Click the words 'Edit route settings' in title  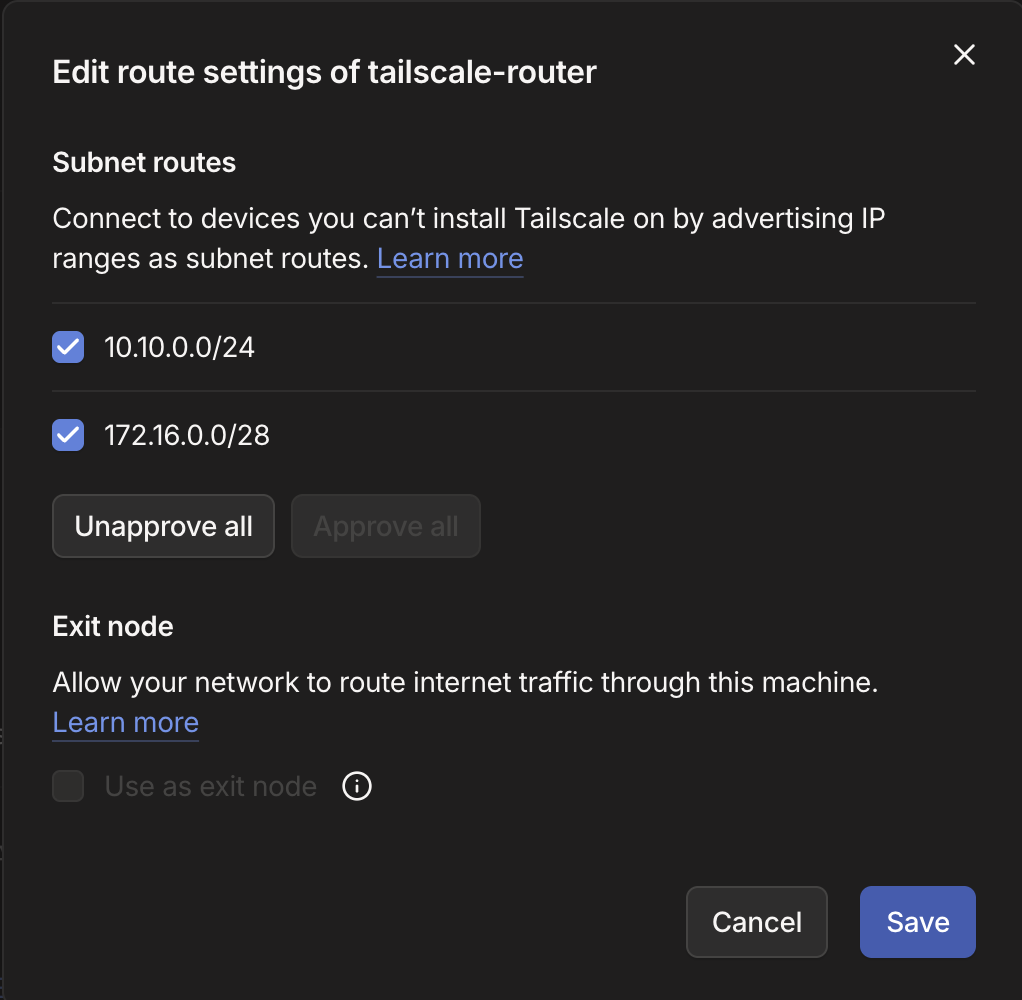(x=186, y=72)
